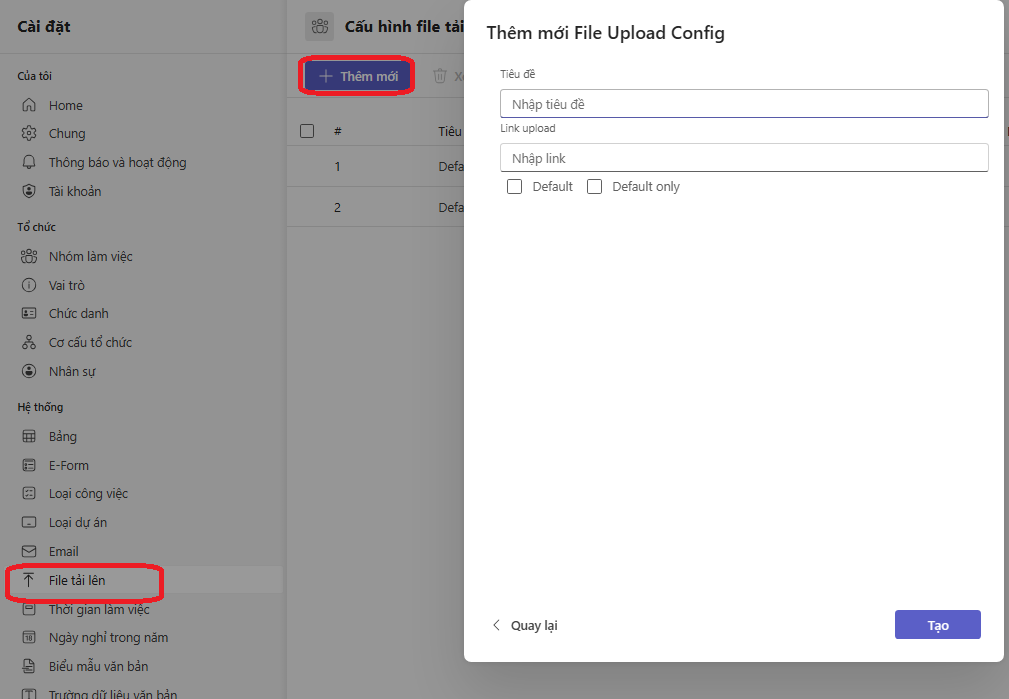Select Loại công việc in sidebar
1009x699 pixels.
click(88, 494)
